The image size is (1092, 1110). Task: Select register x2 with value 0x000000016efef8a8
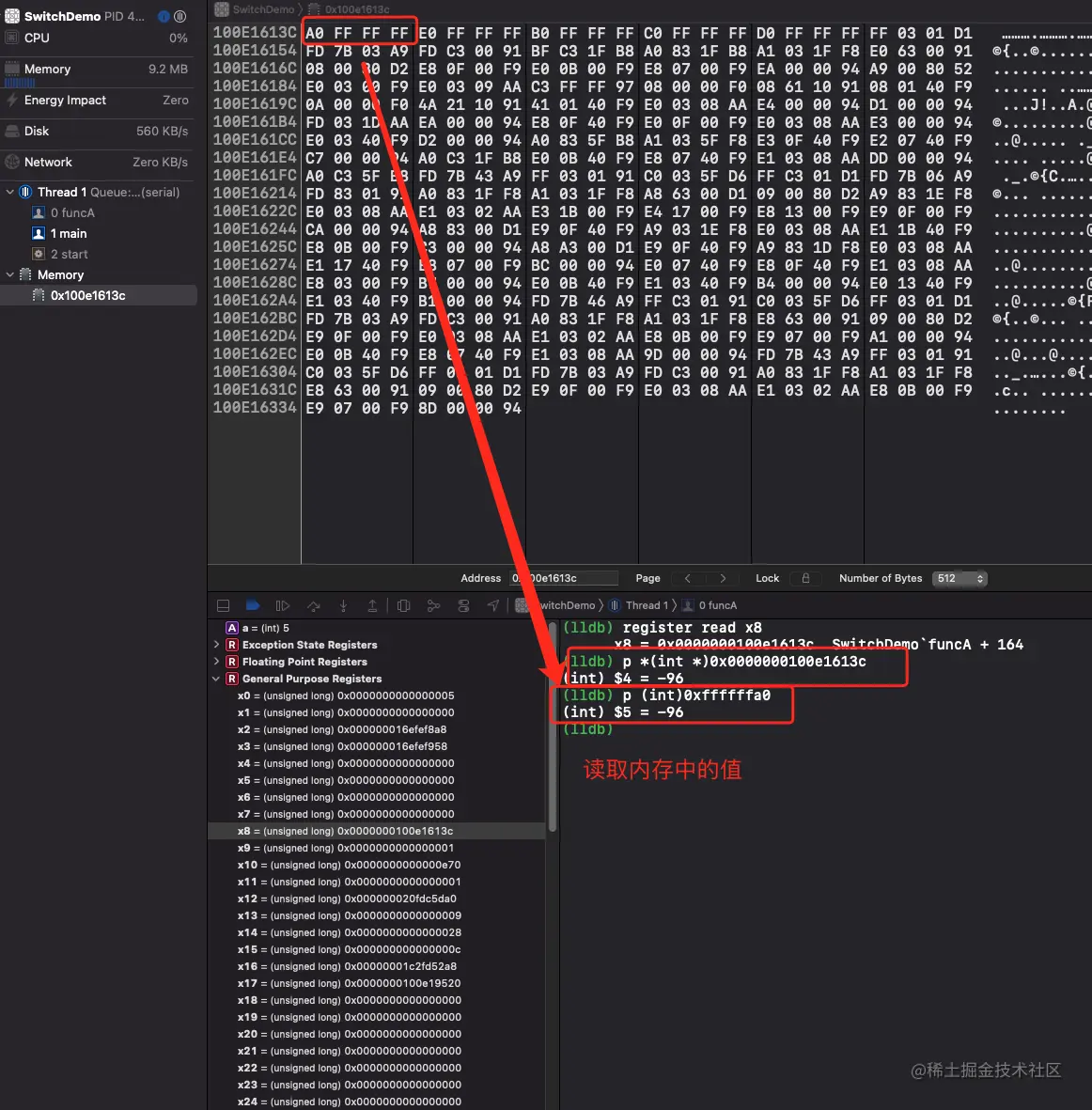pyautogui.click(x=378, y=730)
